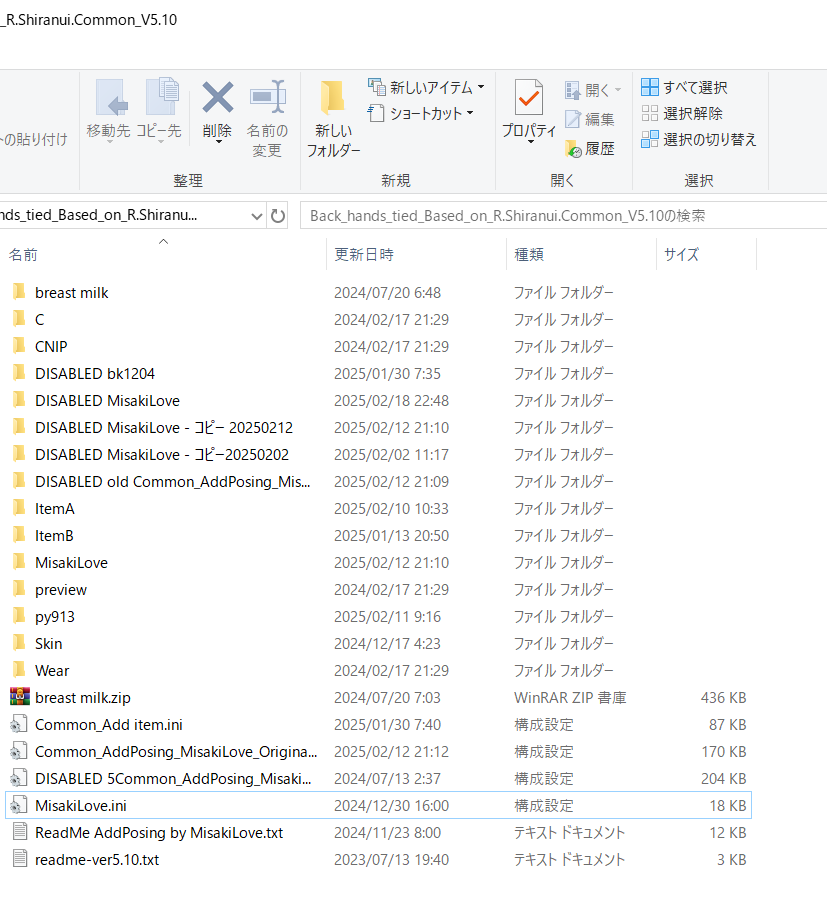Click the folder icon of py913
The width and height of the screenshot is (827, 911).
pyautogui.click(x=19, y=616)
